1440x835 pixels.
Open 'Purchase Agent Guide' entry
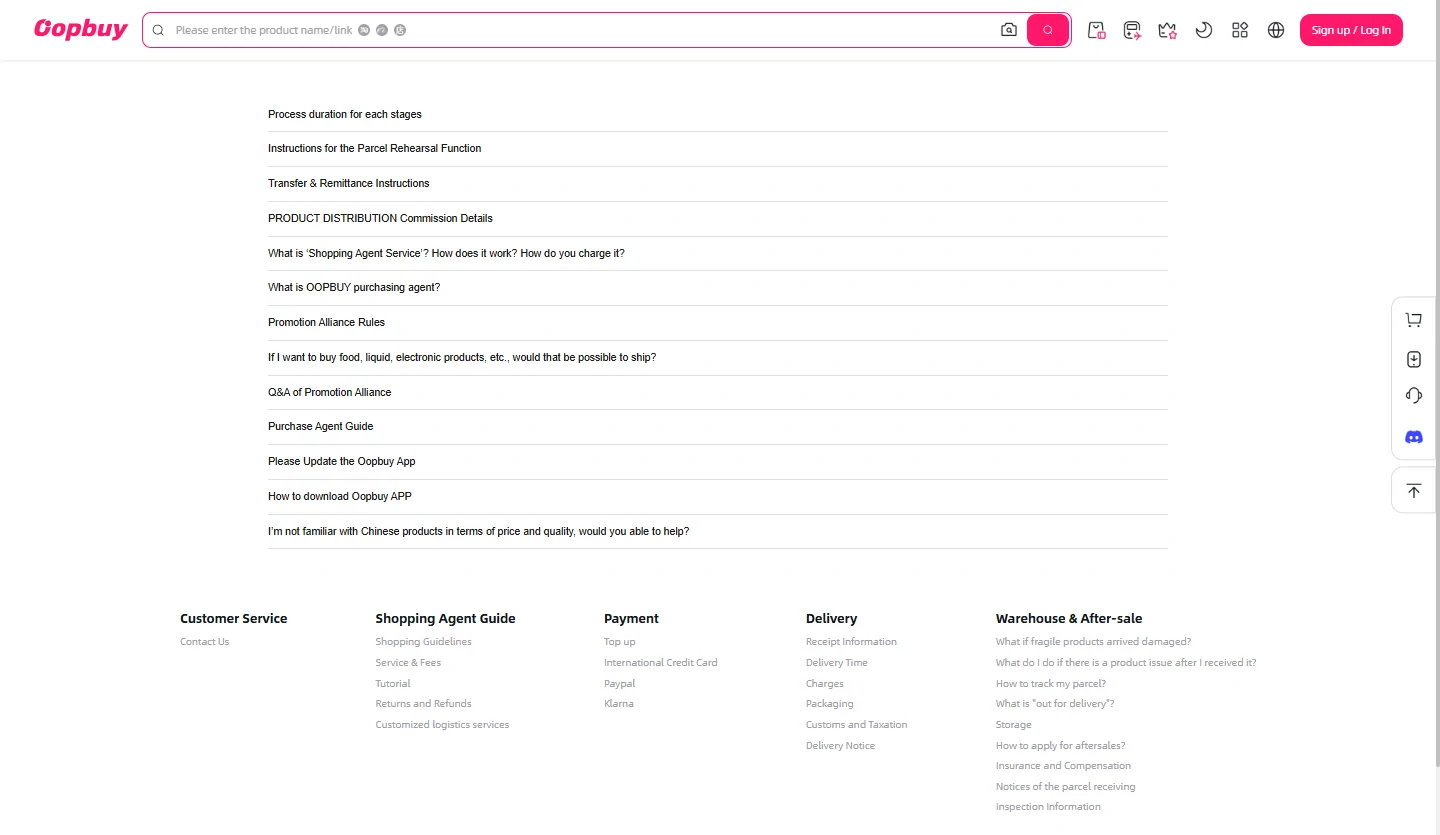click(717, 427)
